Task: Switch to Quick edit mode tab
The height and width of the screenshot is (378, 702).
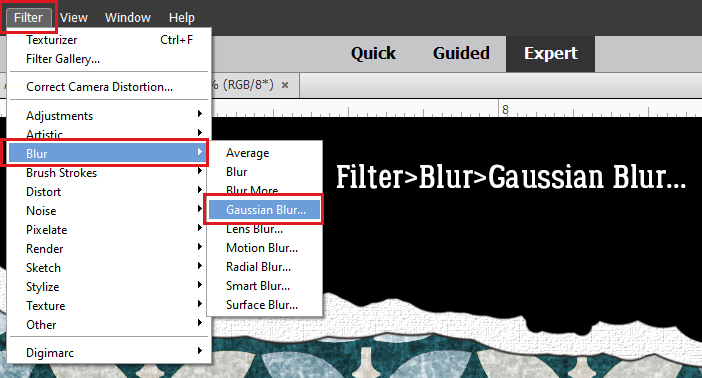Action: [x=373, y=53]
